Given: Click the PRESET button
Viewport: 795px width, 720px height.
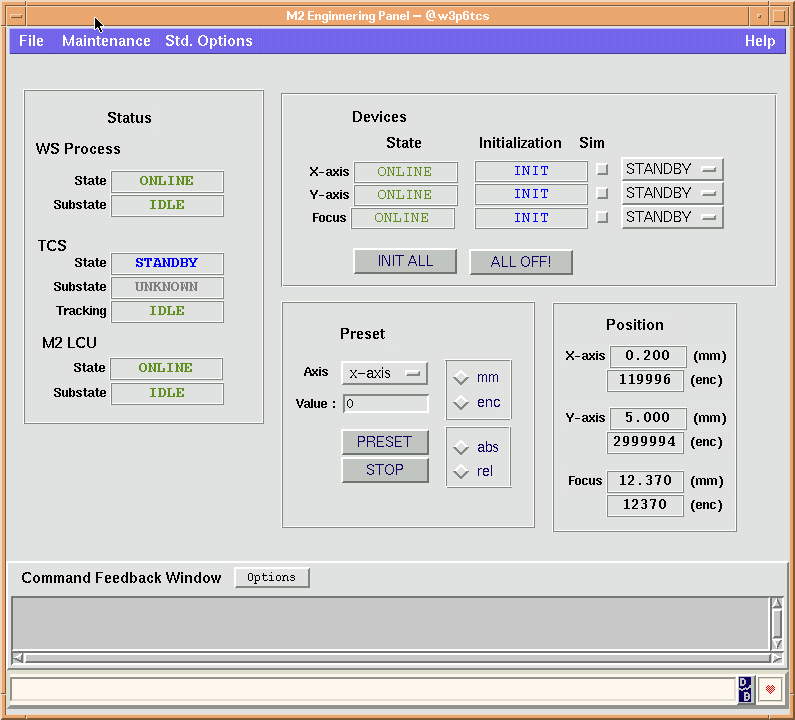Looking at the screenshot, I should [x=385, y=442].
